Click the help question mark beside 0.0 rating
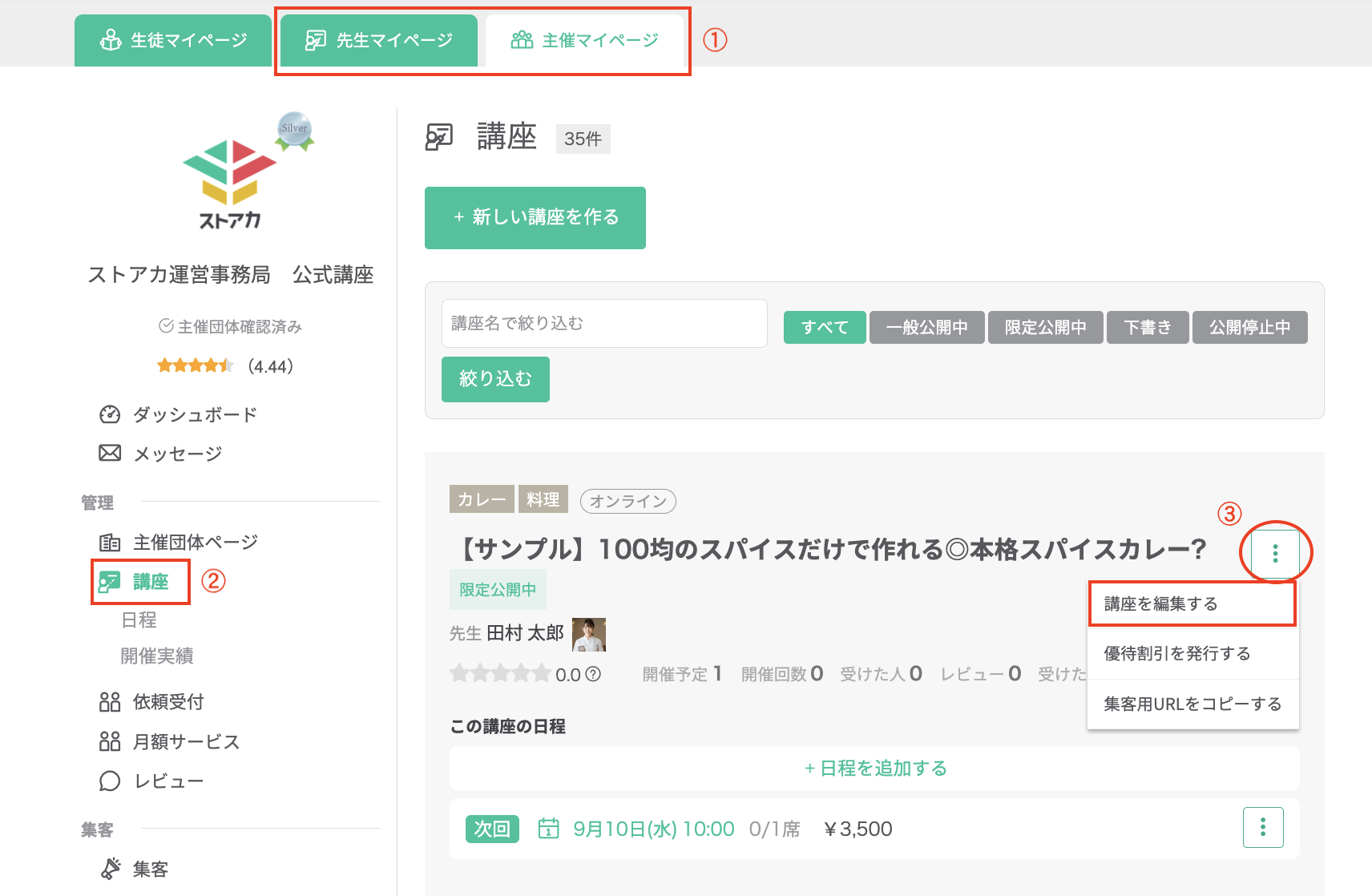Viewport: 1372px width, 896px height. click(x=593, y=674)
